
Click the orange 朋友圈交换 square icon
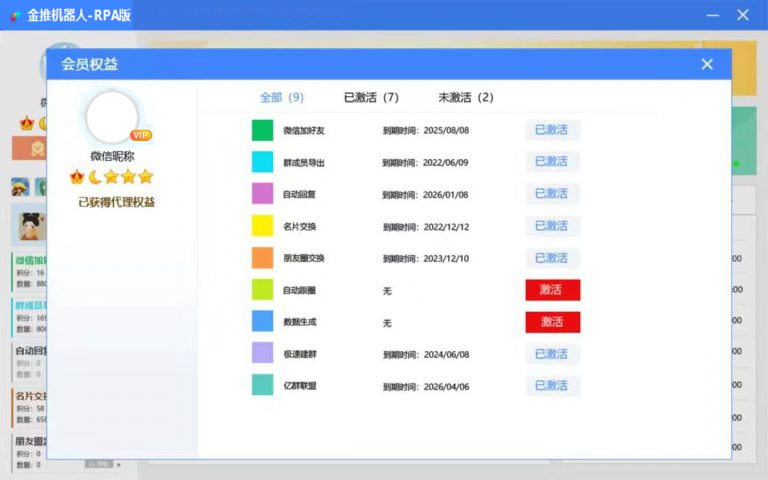pyautogui.click(x=263, y=258)
